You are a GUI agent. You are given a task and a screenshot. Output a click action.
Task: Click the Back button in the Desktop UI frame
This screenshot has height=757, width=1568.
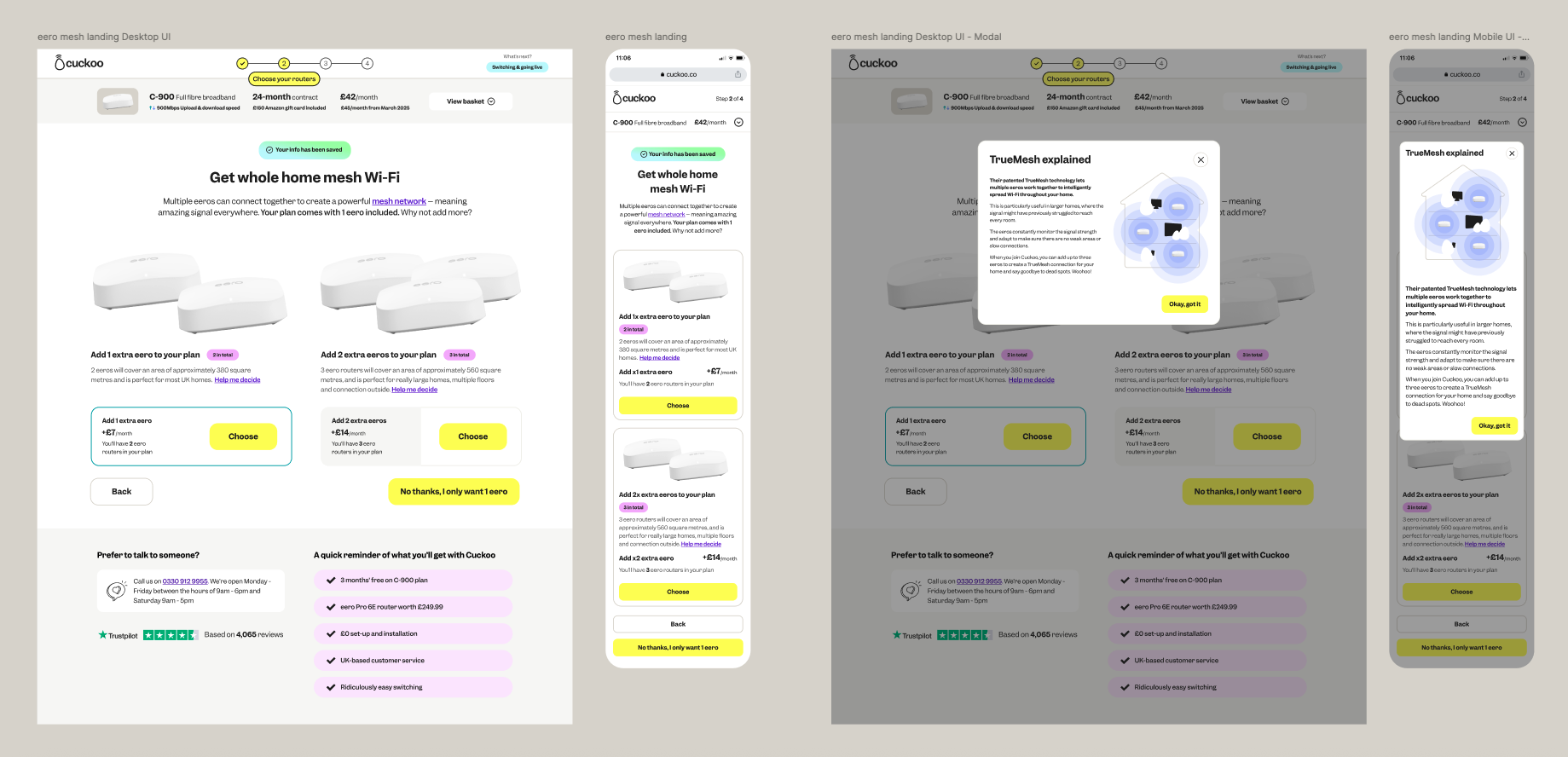point(122,492)
